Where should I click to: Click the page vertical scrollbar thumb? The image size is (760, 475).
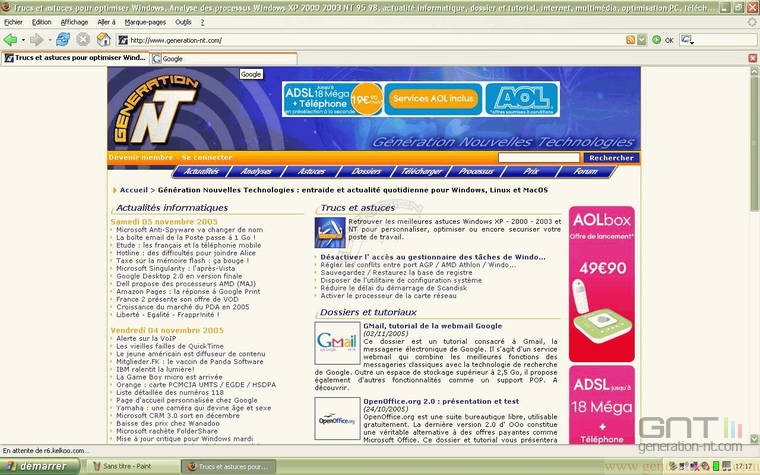(x=754, y=144)
